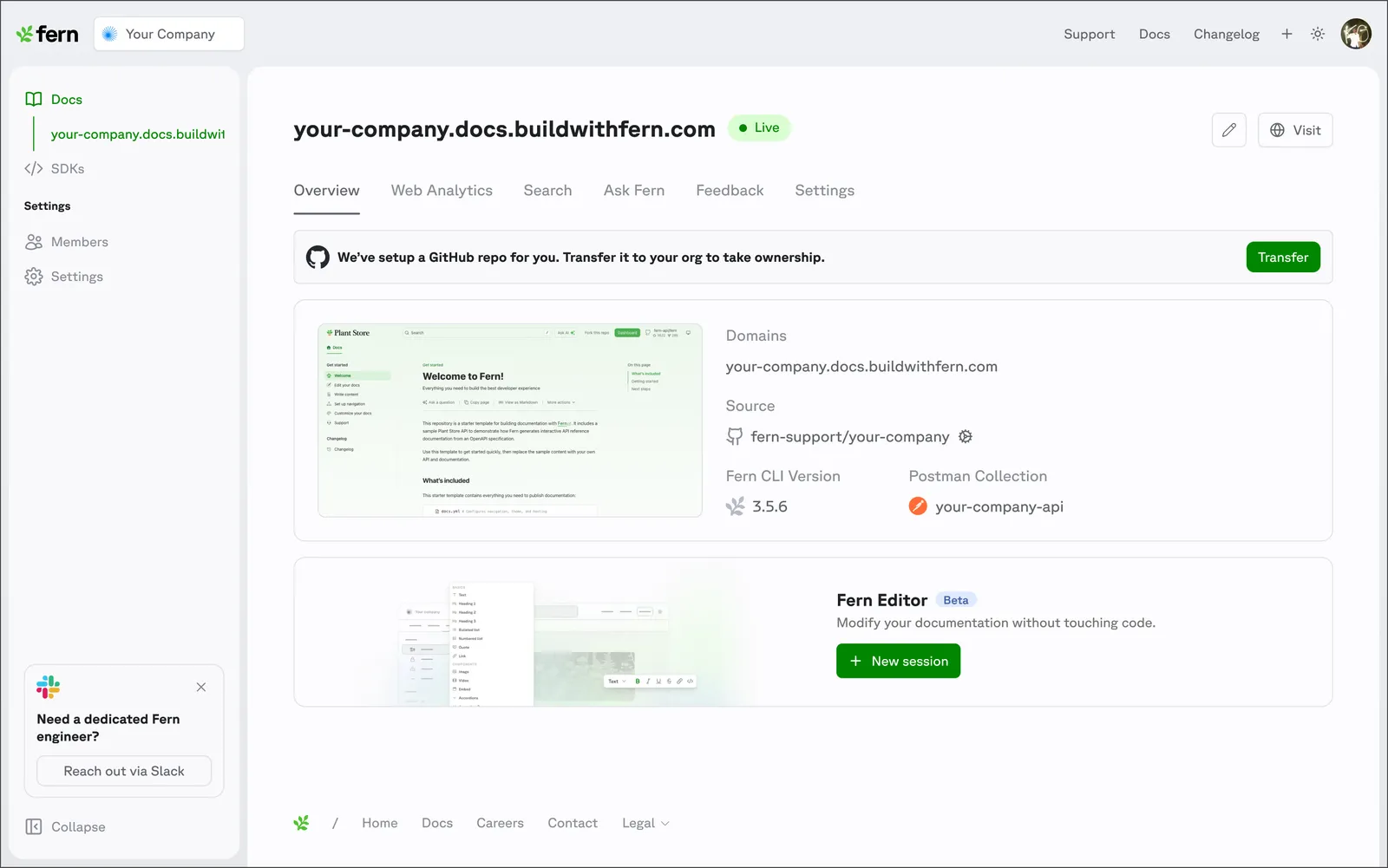Switch to the Feedback tab
This screenshot has width=1388, height=868.
pyautogui.click(x=730, y=191)
